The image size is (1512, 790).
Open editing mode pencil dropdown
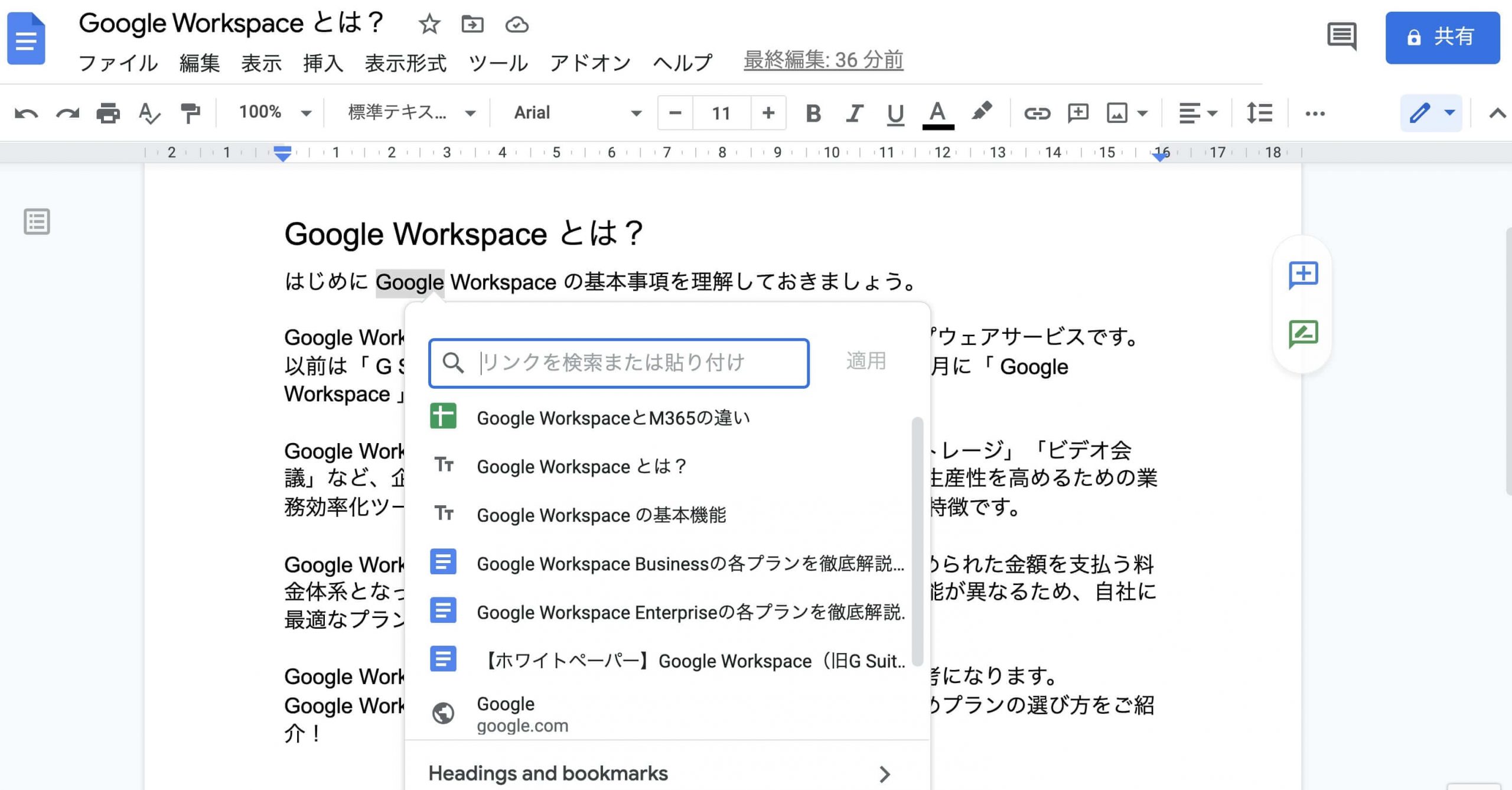click(x=1431, y=112)
